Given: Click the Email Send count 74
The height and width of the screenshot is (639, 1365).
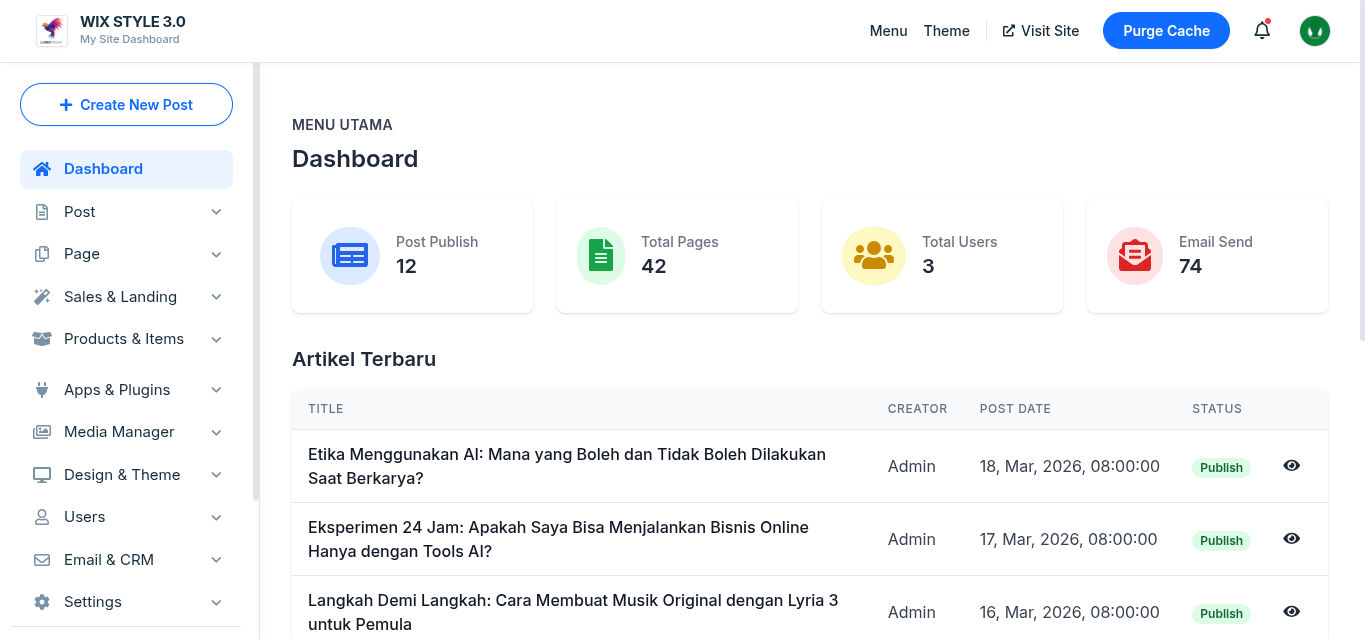Looking at the screenshot, I should coord(1190,267).
